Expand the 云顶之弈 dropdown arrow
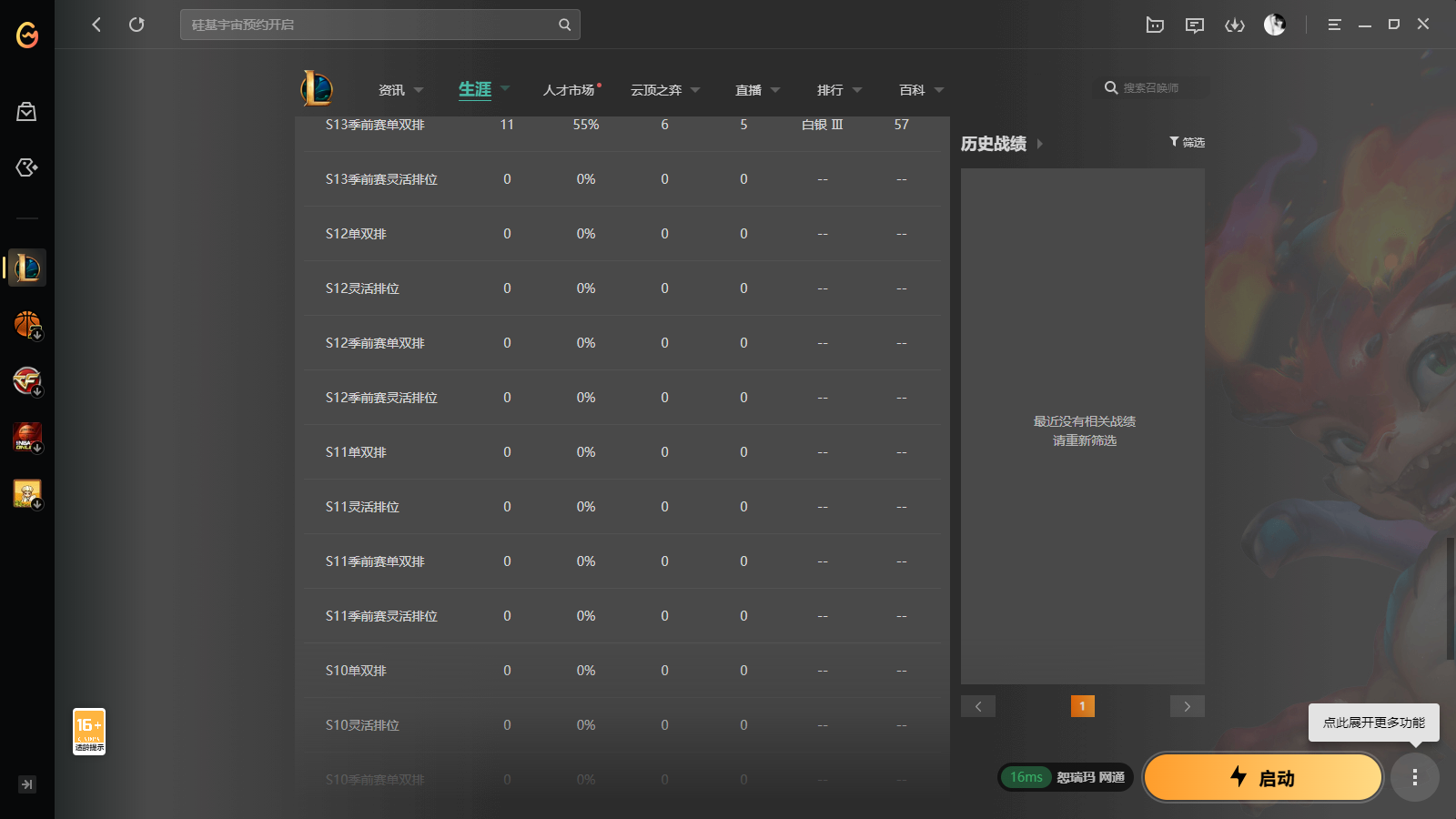This screenshot has width=1456, height=819. tap(695, 90)
